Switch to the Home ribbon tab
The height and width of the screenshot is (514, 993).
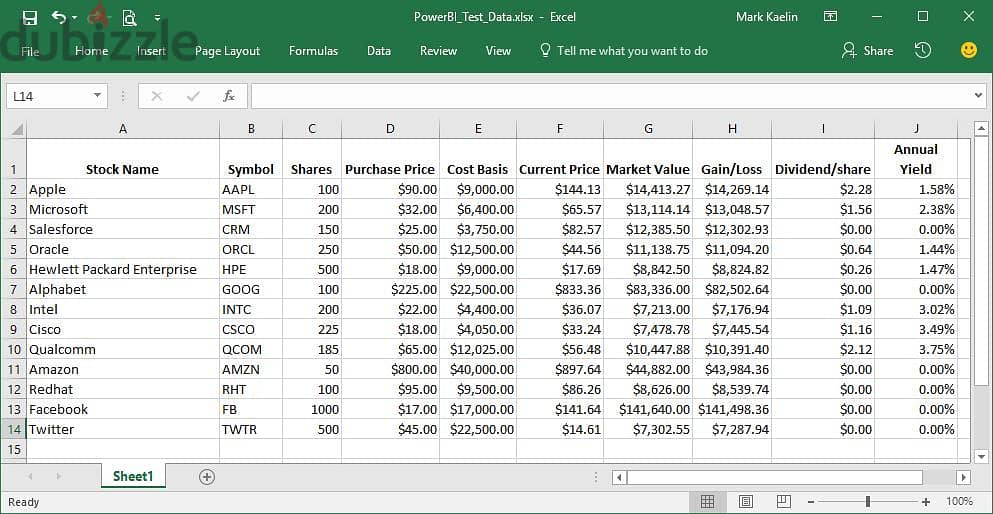(91, 51)
